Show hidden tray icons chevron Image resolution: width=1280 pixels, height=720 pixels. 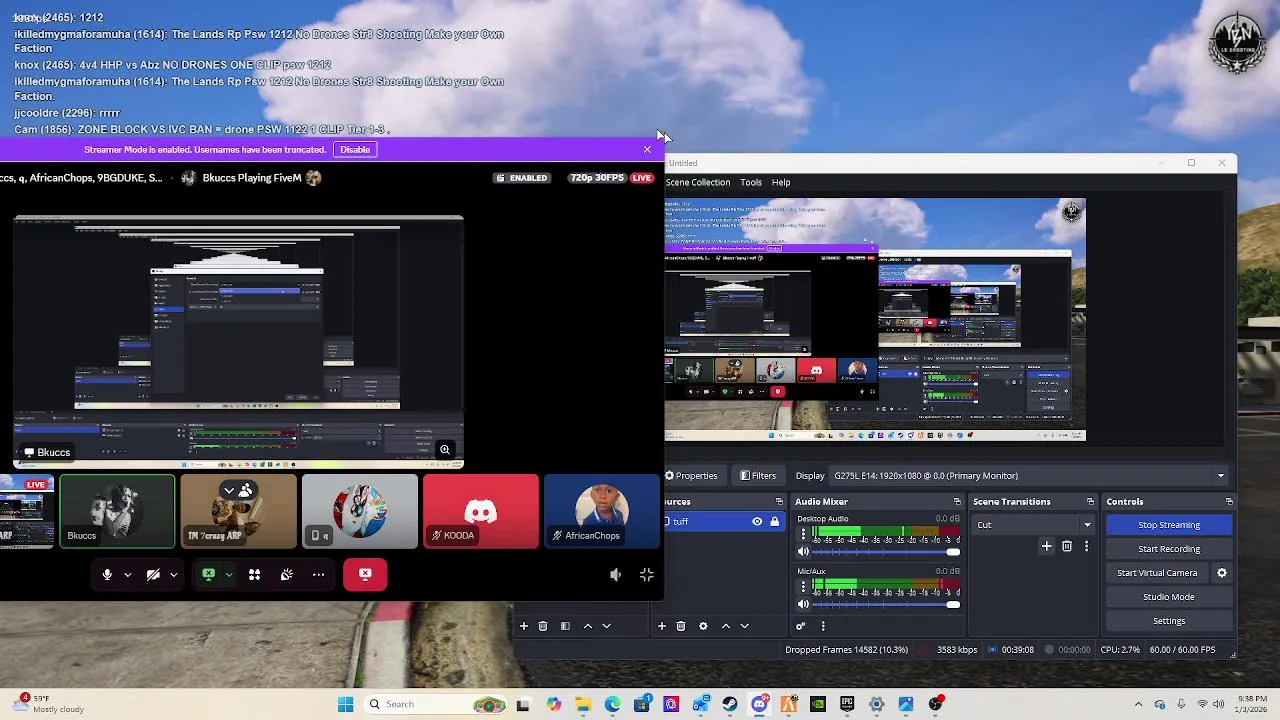[x=1137, y=704]
